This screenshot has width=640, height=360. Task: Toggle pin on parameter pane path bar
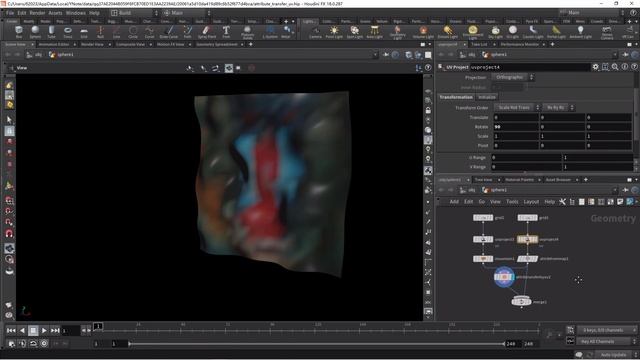(625, 54)
